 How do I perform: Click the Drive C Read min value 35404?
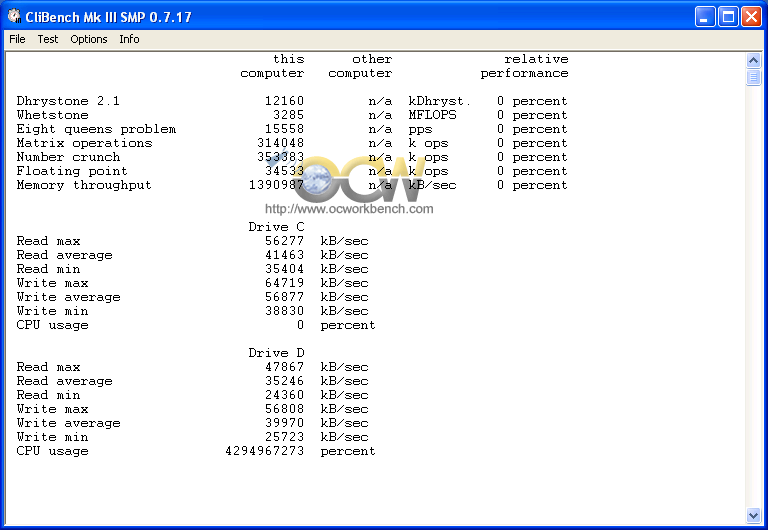click(x=284, y=269)
